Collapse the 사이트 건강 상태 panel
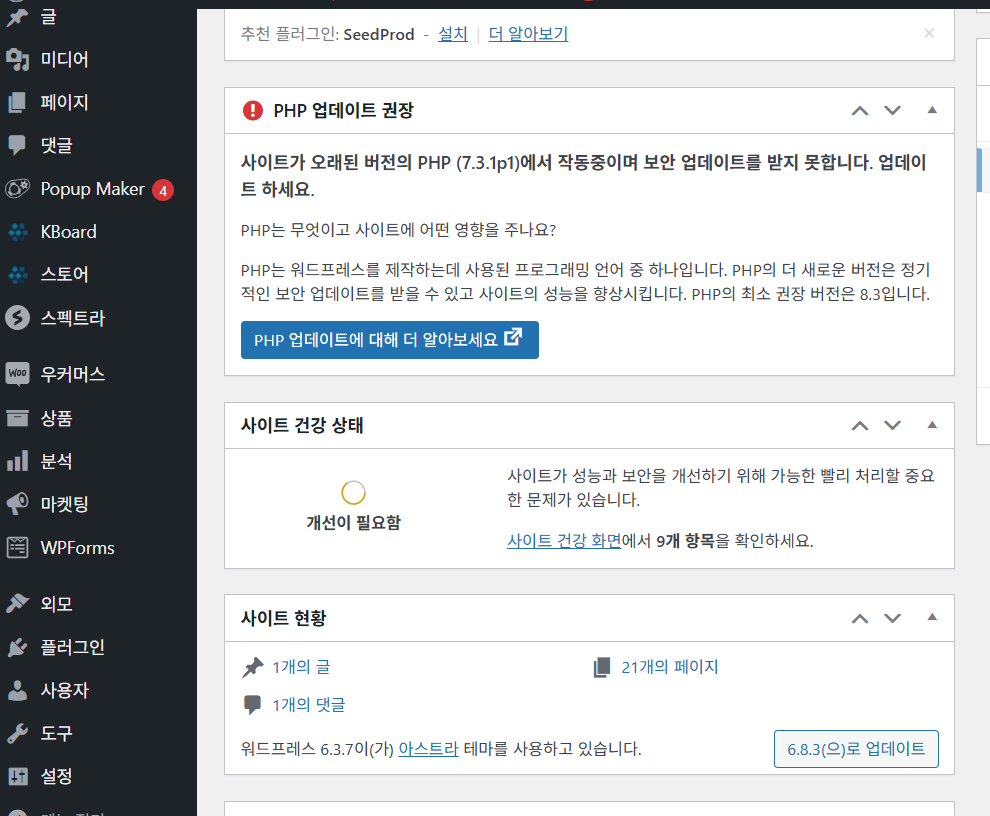990x816 pixels. coord(932,425)
